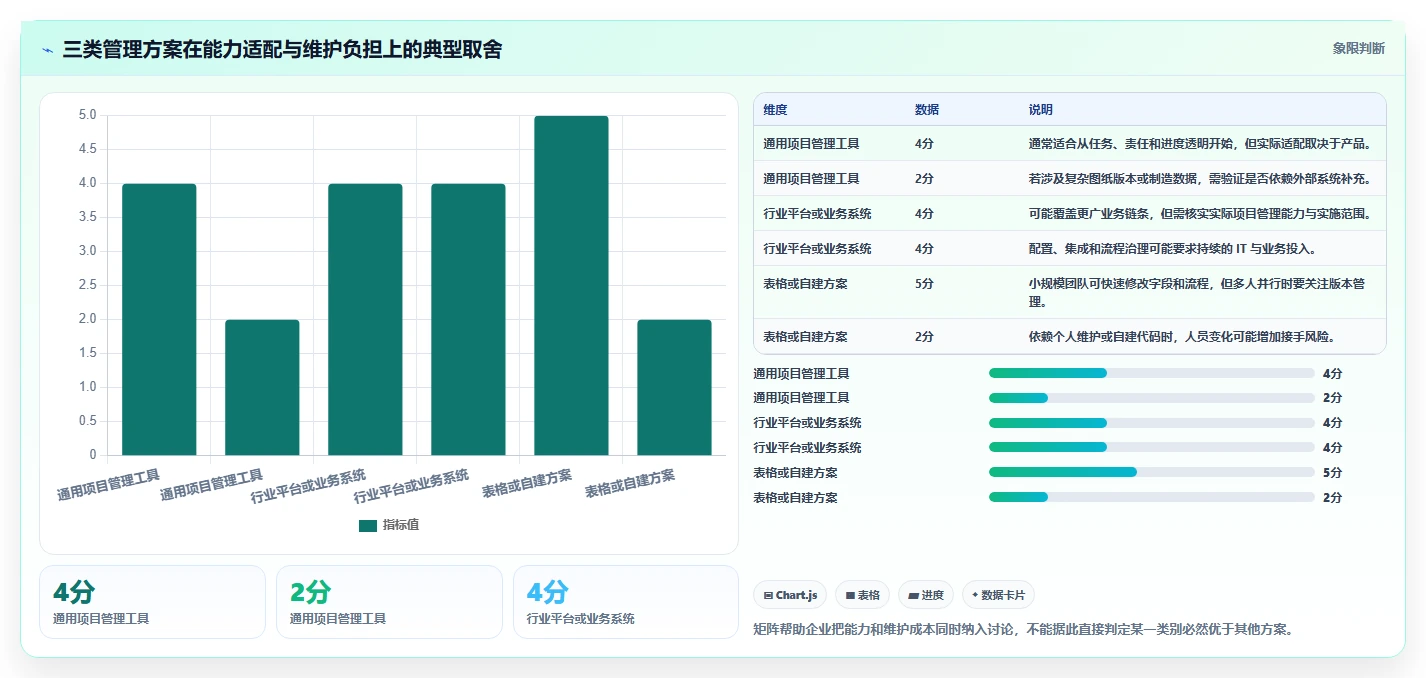Viewport: 1426px width, 678px height.
Task: Select the Chart.js chip
Action: [x=790, y=595]
